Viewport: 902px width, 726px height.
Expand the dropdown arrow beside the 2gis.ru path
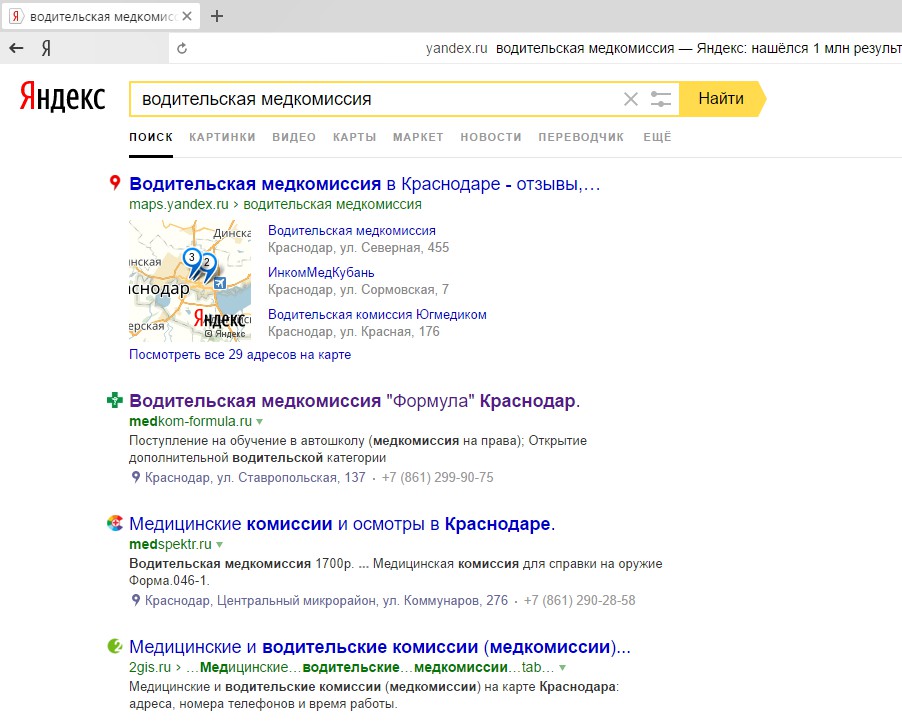coord(563,668)
